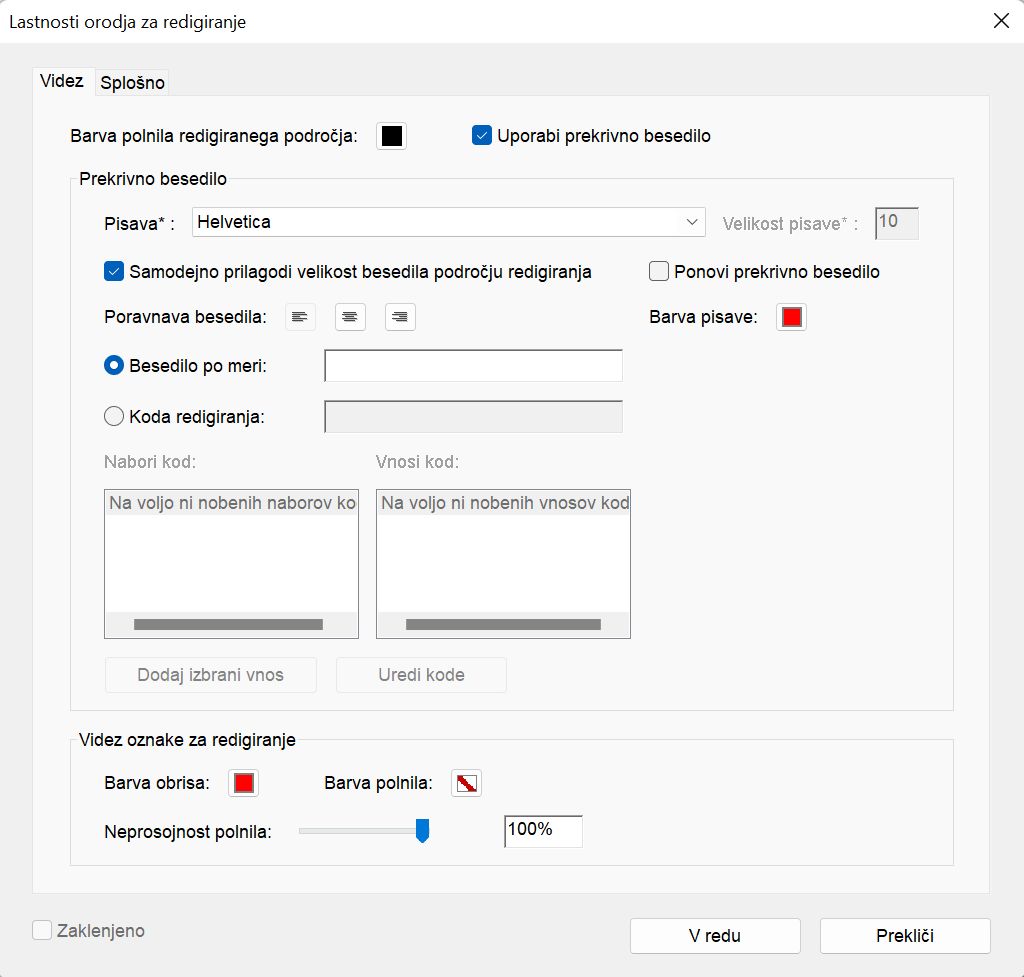This screenshot has width=1024, height=977.
Task: Click the Besedilo po meri text field
Action: tap(473, 366)
